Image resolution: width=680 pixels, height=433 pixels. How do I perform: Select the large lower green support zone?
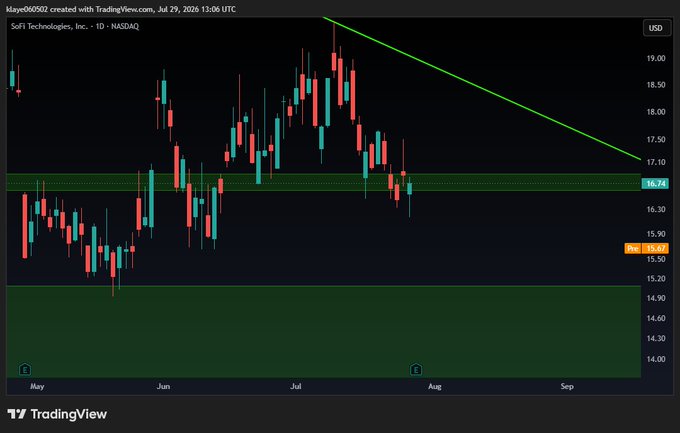pyautogui.click(x=324, y=331)
